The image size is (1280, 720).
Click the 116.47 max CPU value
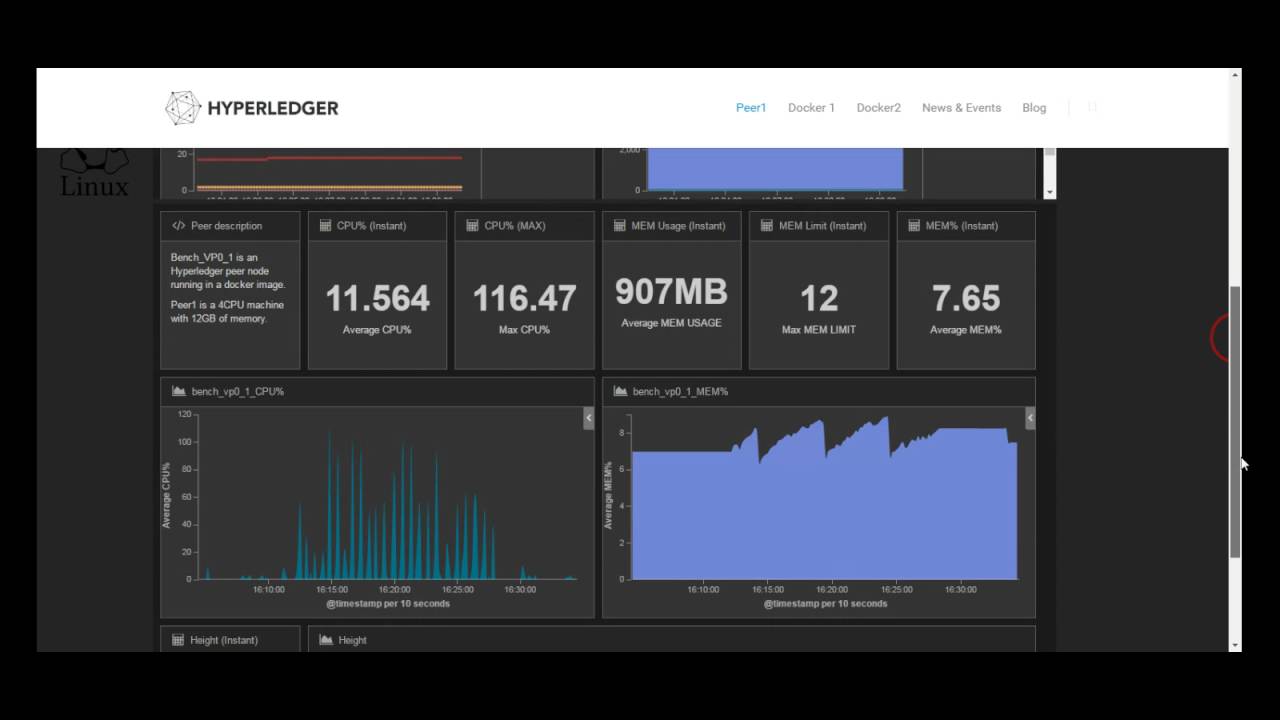[x=524, y=298]
